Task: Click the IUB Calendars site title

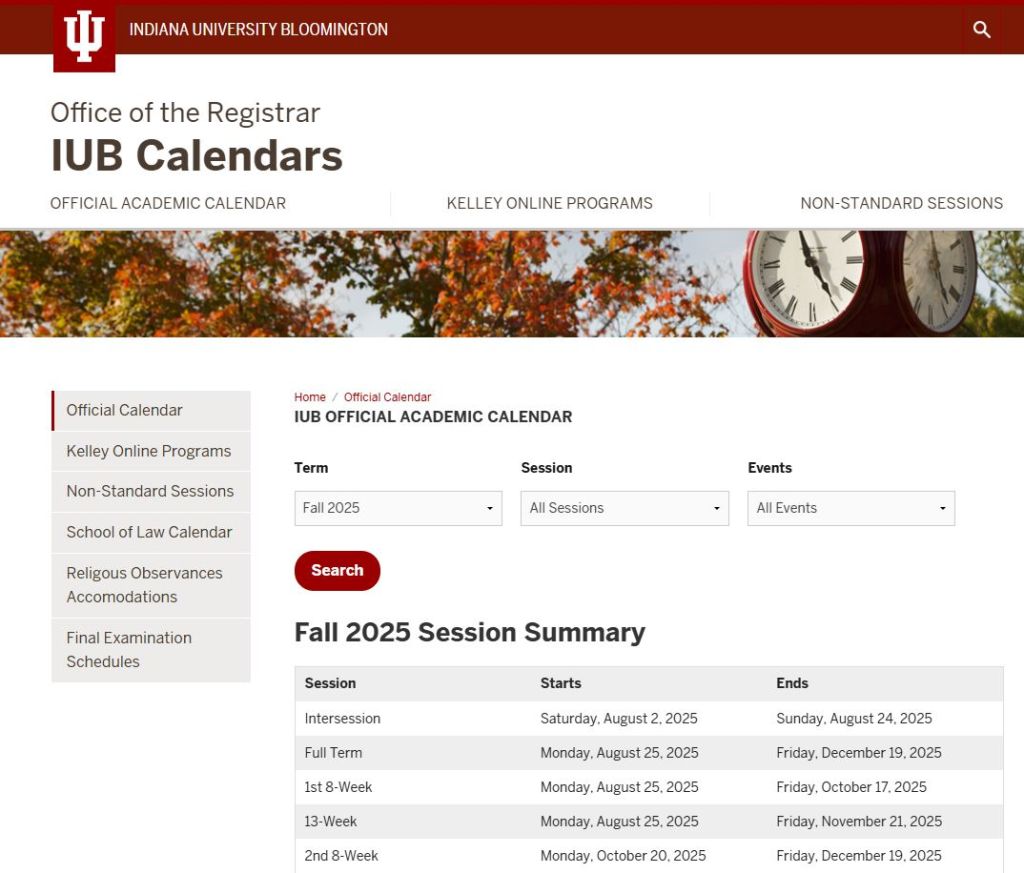Action: [x=197, y=155]
